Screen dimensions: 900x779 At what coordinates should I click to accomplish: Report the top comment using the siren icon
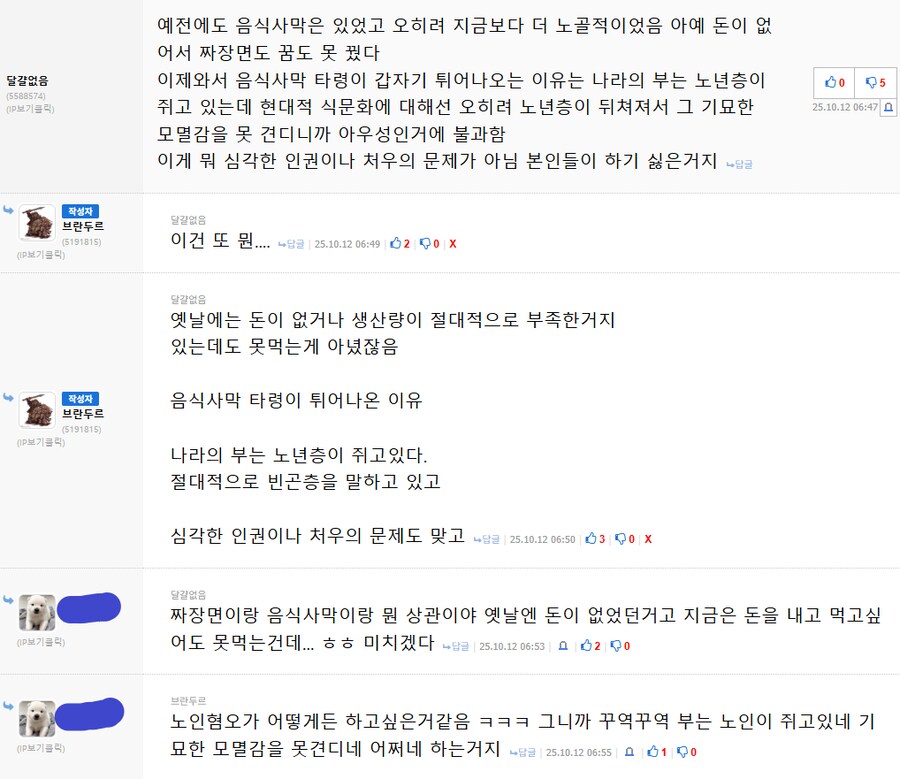point(888,107)
